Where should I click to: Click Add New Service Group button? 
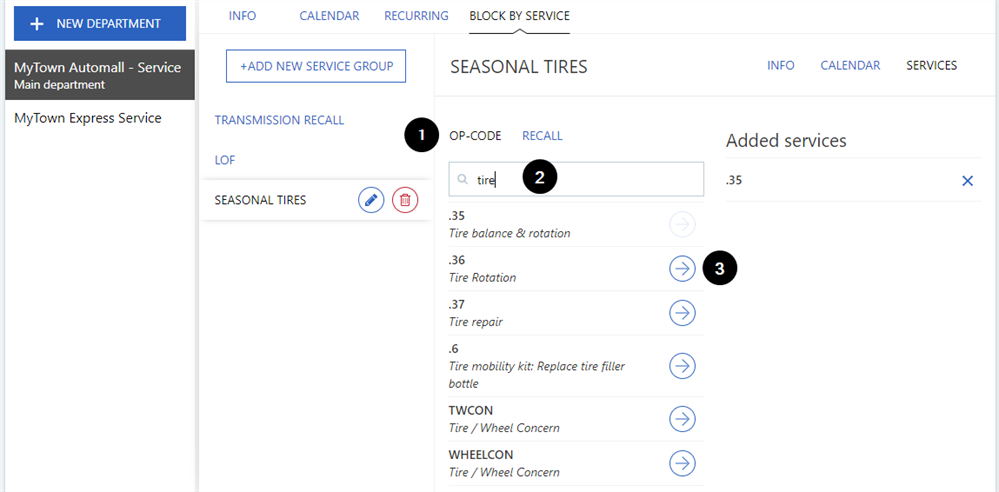click(316, 67)
